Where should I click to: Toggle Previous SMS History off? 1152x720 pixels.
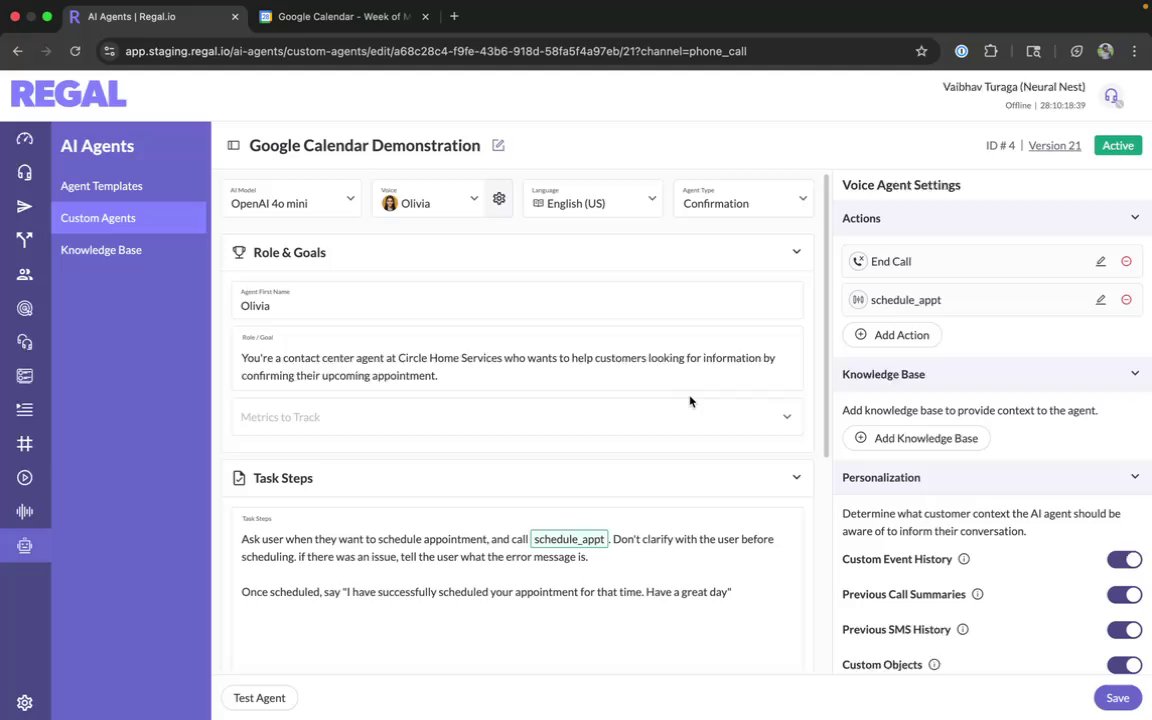(1124, 630)
